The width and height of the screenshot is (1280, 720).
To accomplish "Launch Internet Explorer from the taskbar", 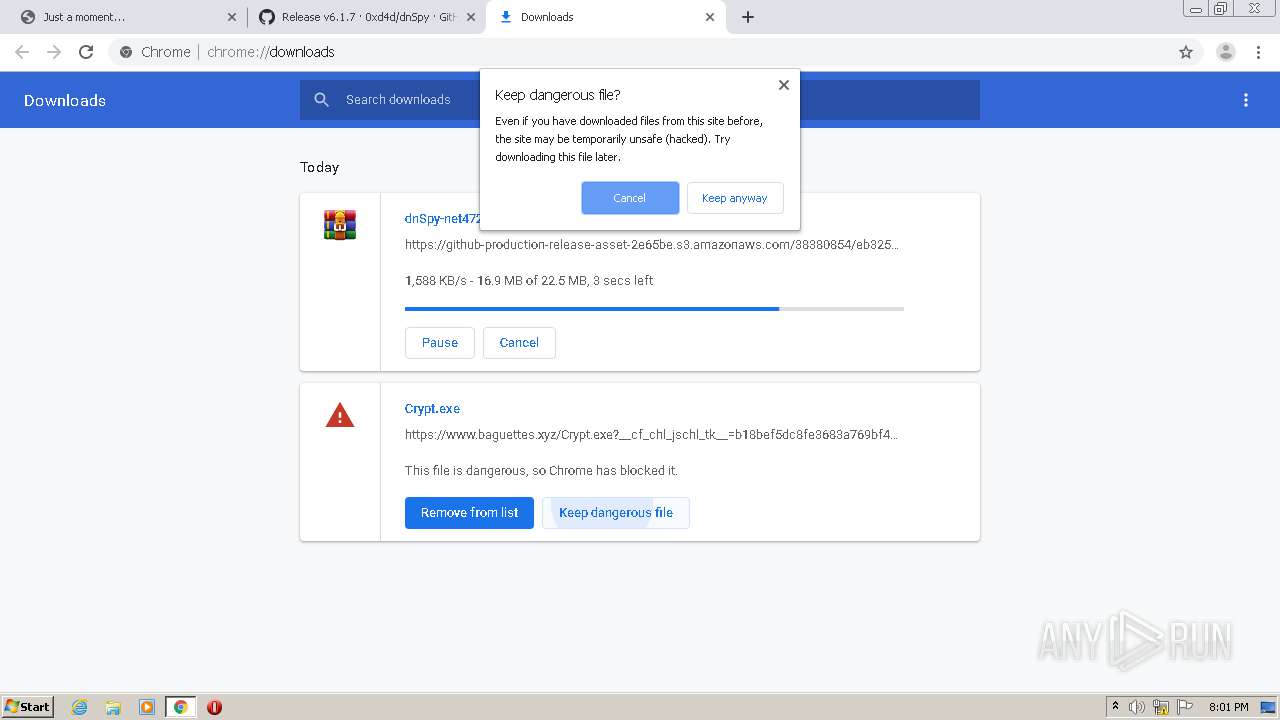I will pos(80,707).
